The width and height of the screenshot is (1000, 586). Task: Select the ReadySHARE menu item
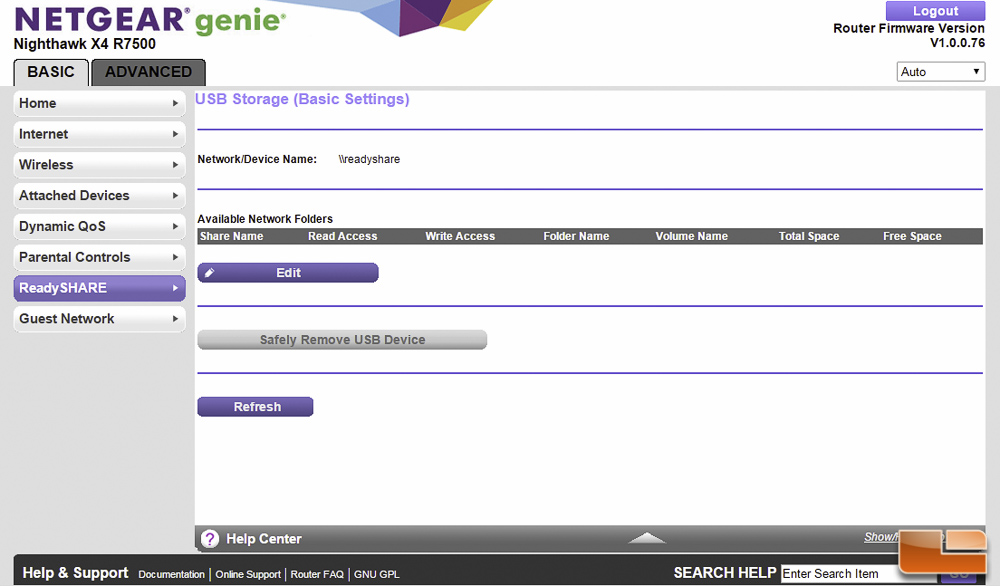99,288
